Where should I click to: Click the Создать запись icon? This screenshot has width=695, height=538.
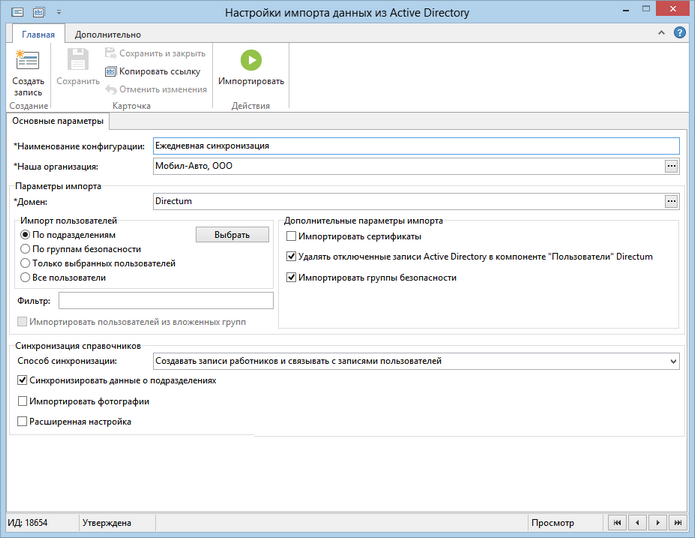[x=27, y=60]
